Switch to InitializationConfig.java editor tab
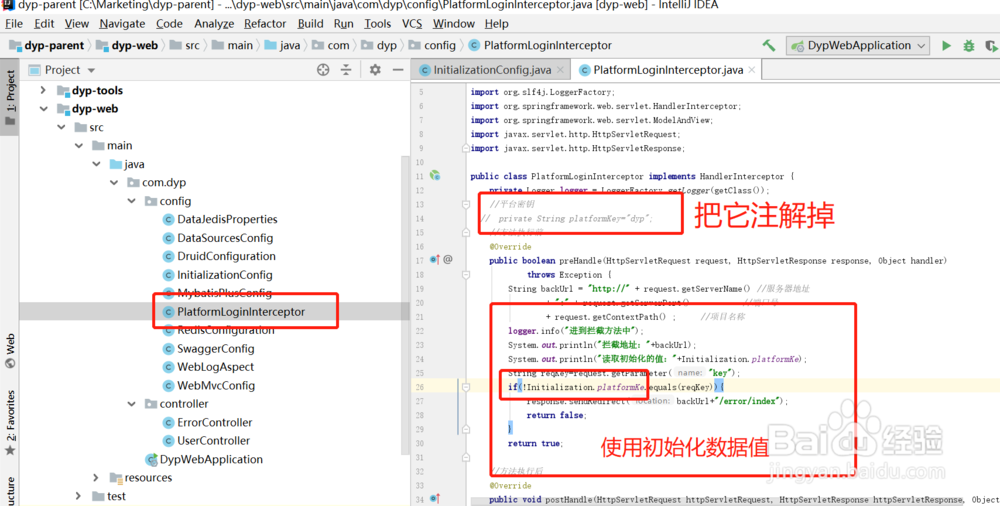Image resolution: width=1000 pixels, height=506 pixels. point(492,70)
